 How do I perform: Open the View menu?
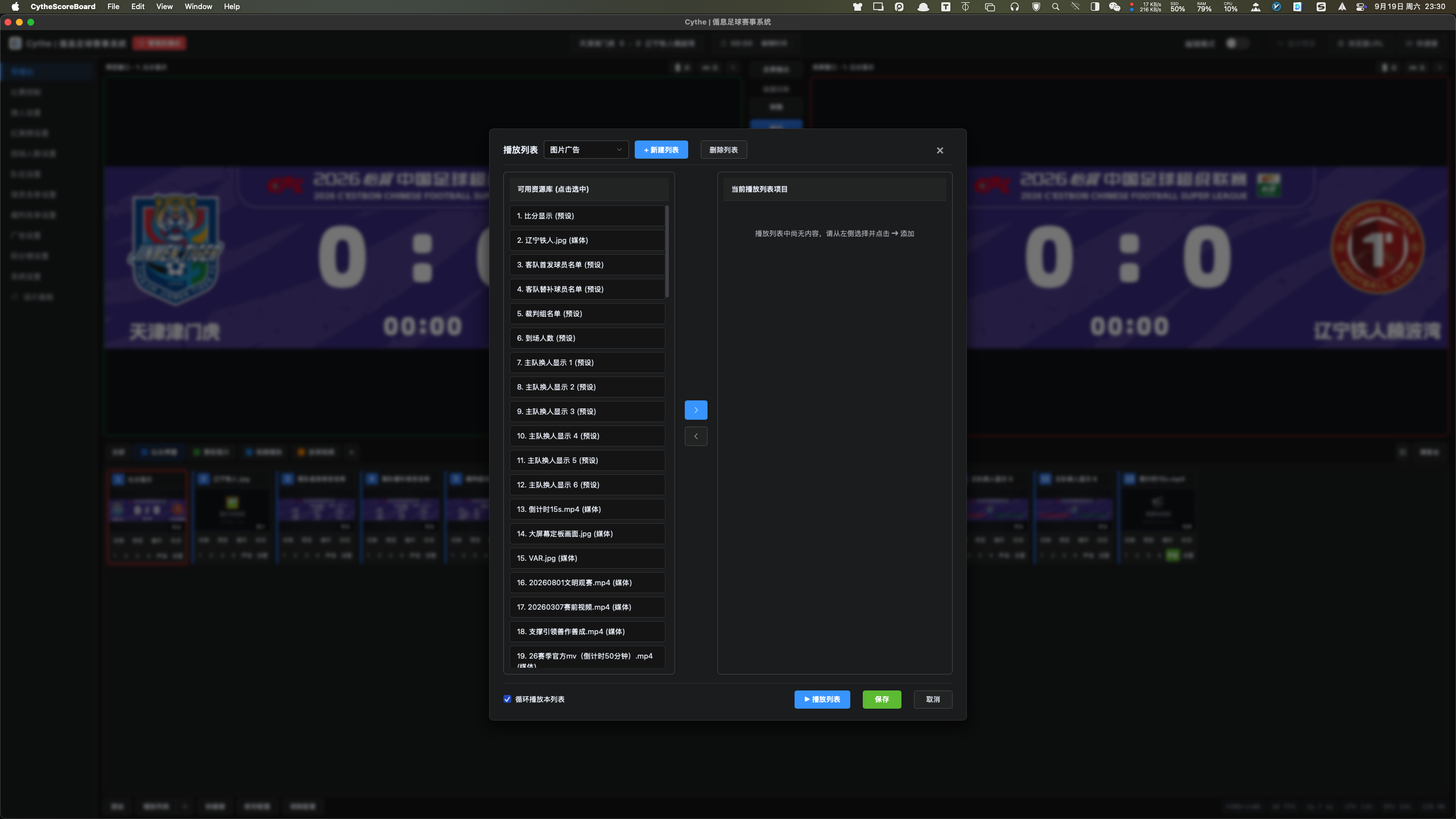pos(164,7)
